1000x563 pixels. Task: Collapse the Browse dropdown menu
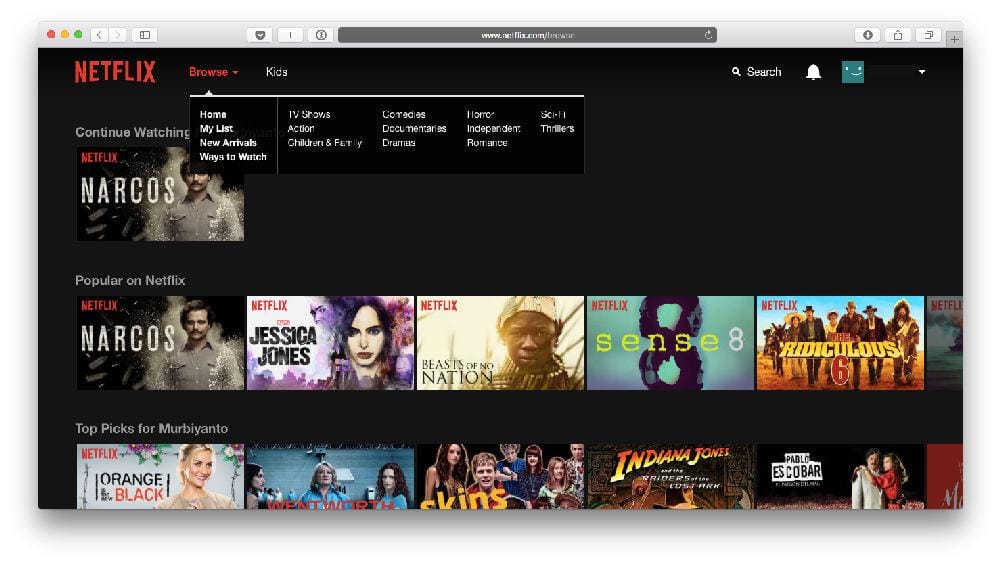[x=213, y=72]
